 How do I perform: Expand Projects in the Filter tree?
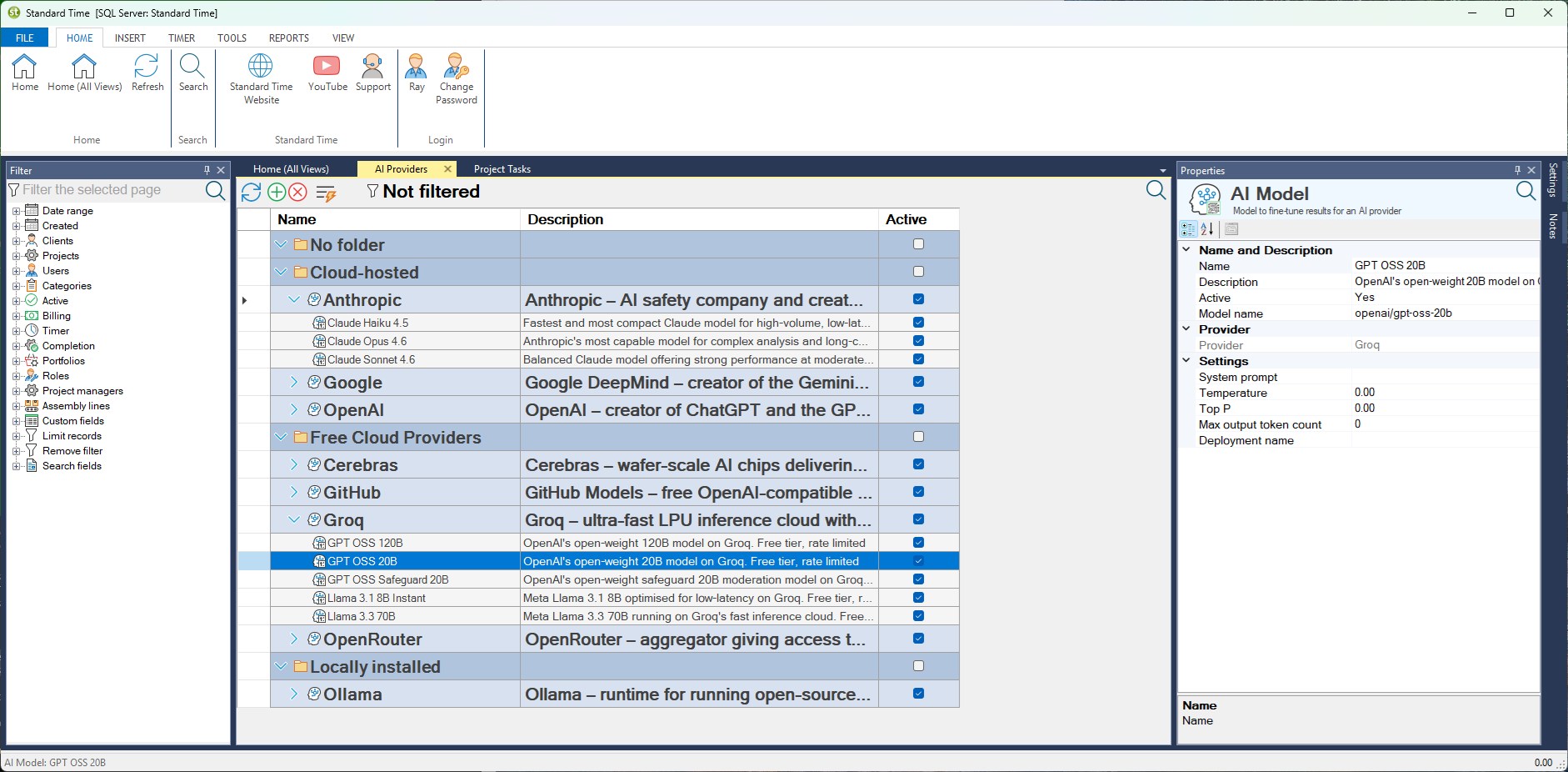pyautogui.click(x=18, y=256)
